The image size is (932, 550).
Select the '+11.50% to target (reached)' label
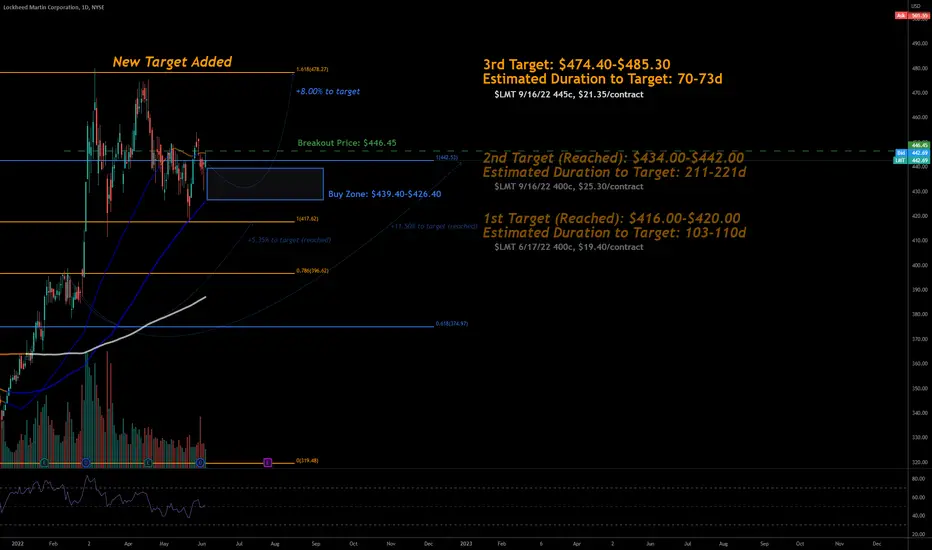point(434,227)
